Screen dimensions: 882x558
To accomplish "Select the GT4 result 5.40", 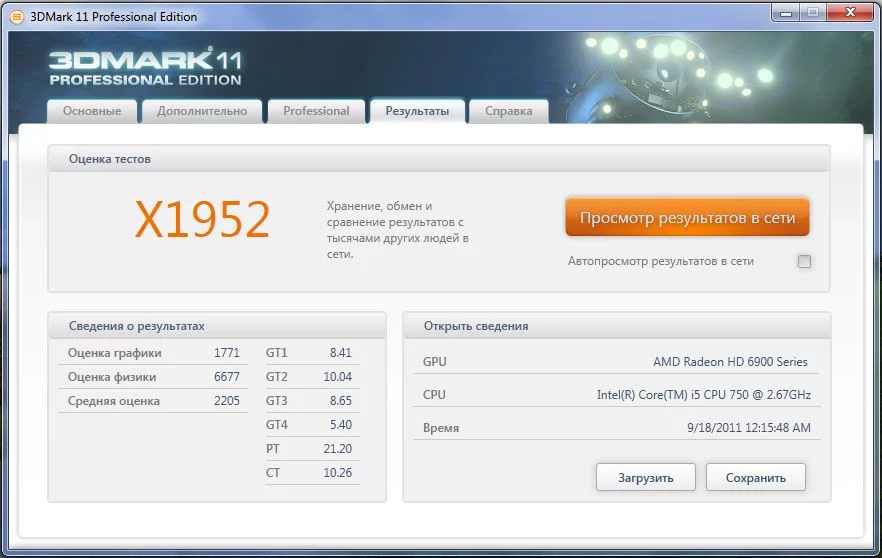I will [340, 425].
